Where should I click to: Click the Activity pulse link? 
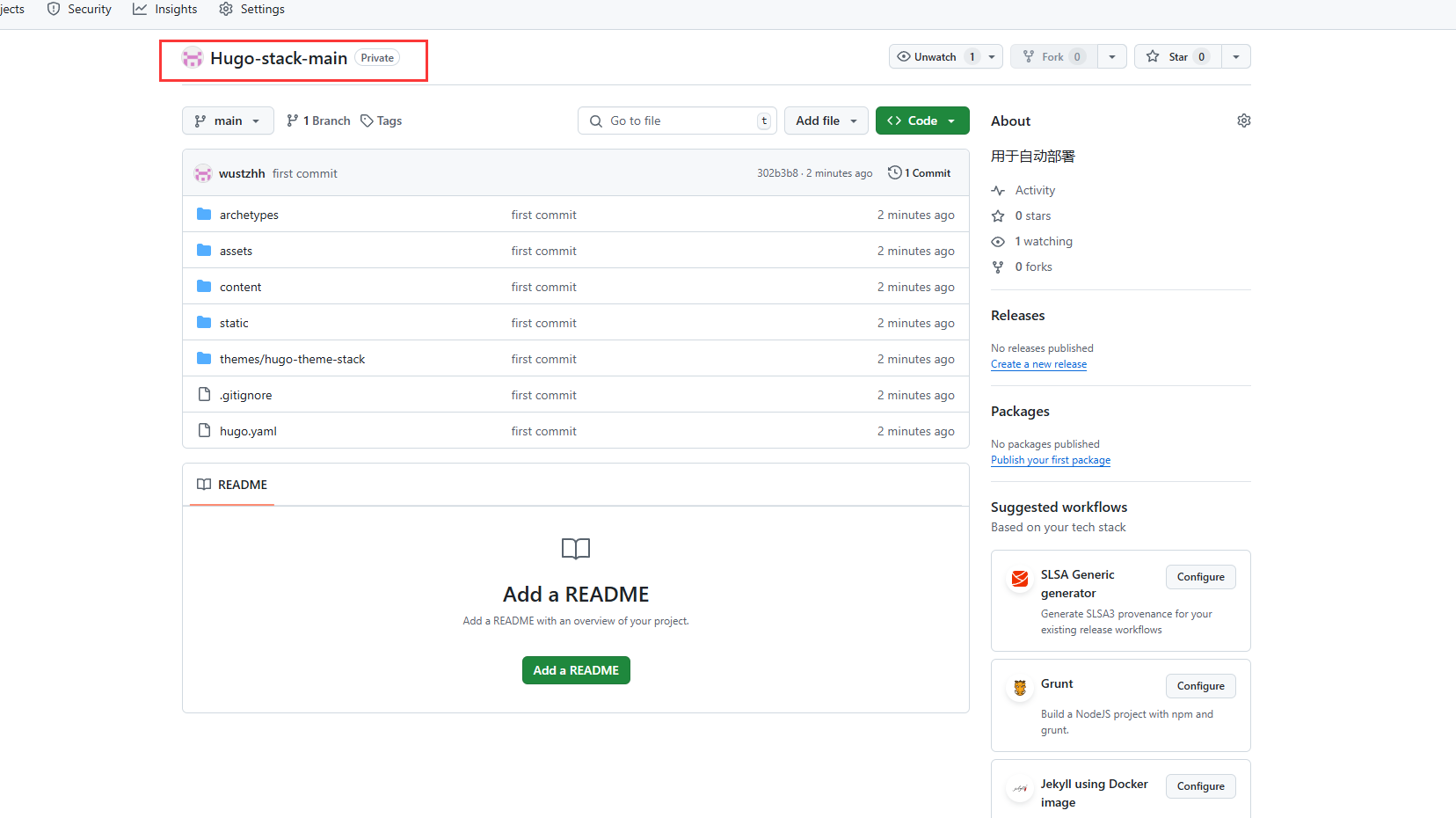1034,190
